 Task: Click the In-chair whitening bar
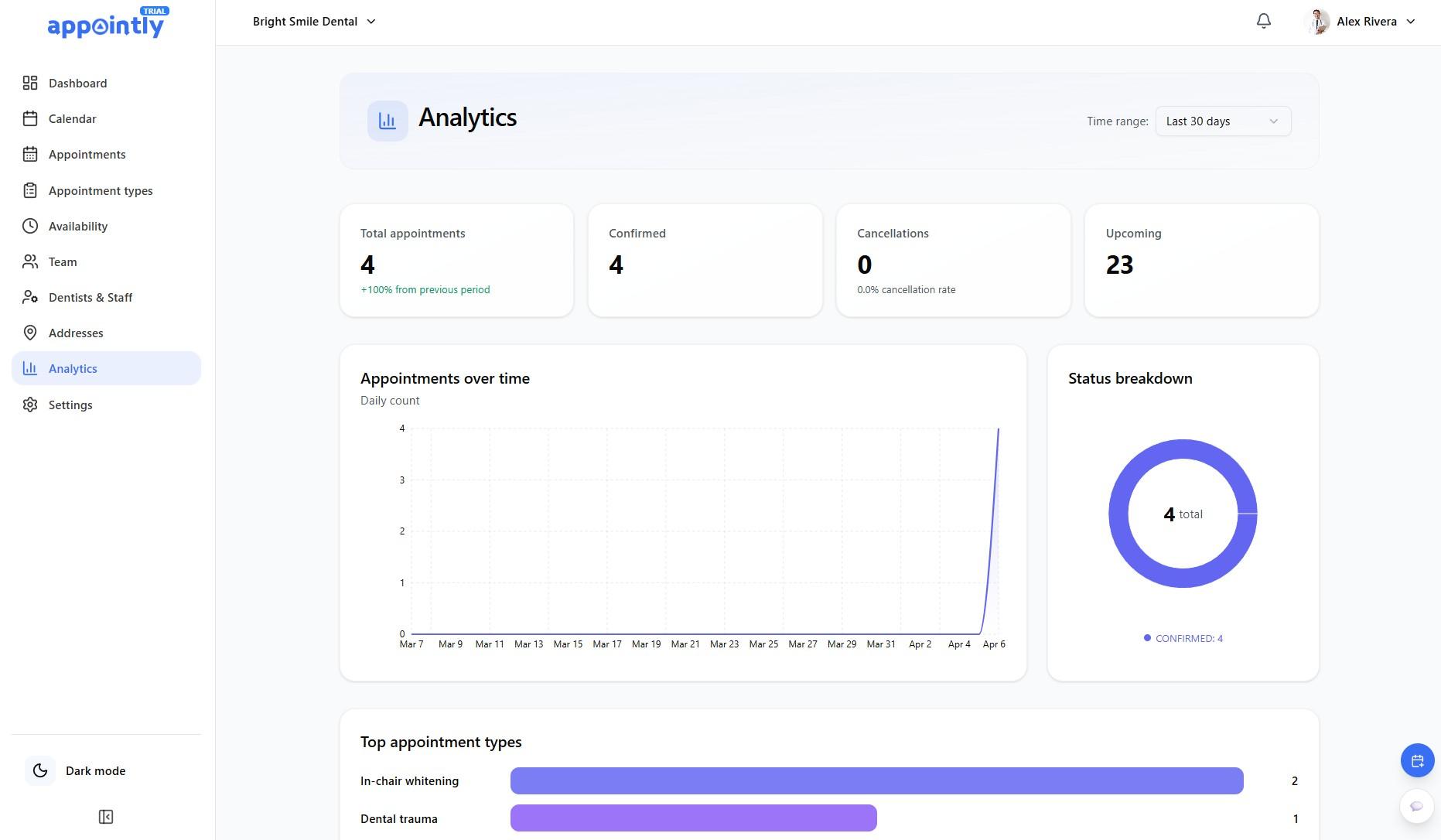pyautogui.click(x=876, y=780)
